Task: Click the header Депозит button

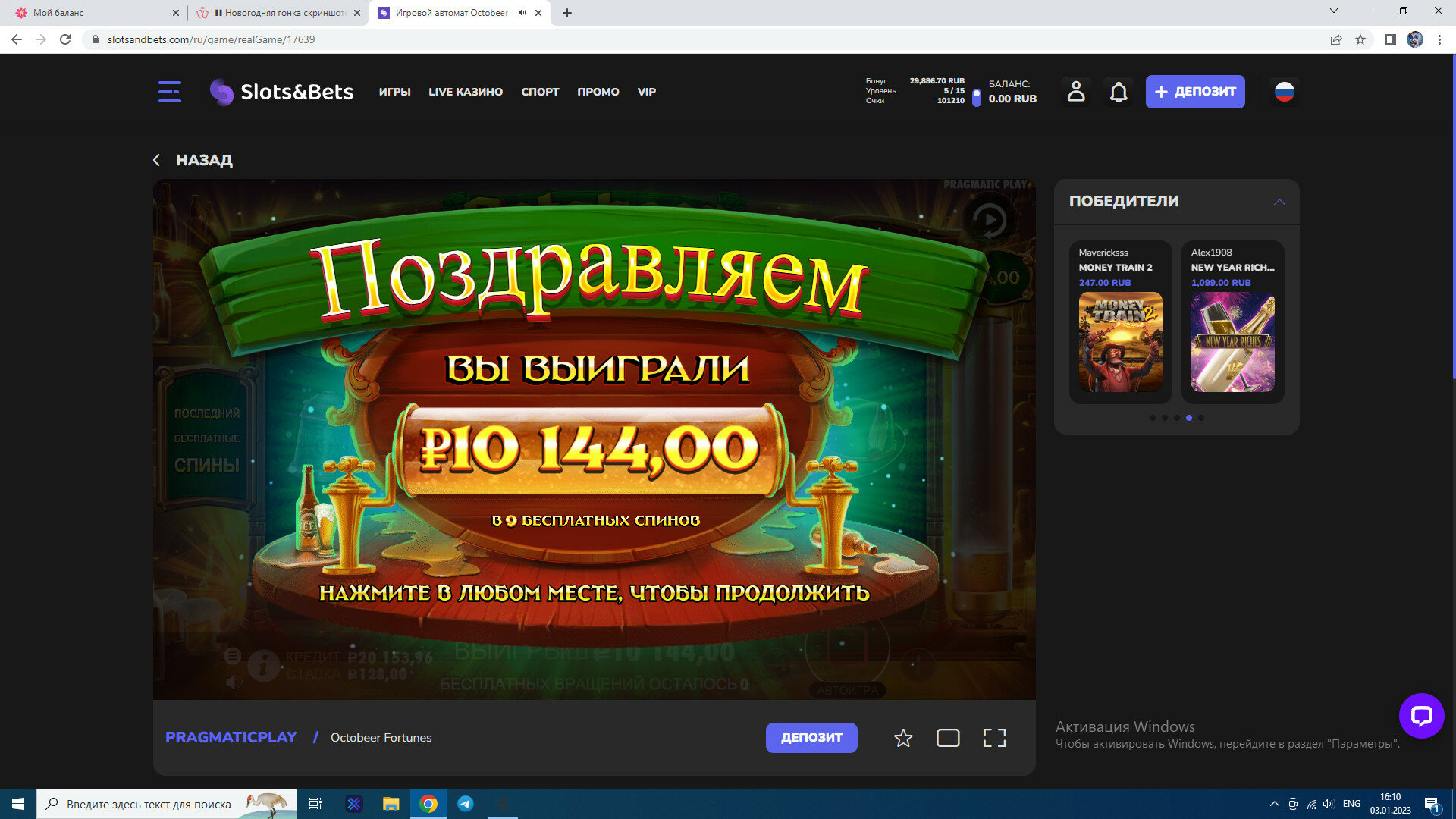Action: [x=1194, y=92]
